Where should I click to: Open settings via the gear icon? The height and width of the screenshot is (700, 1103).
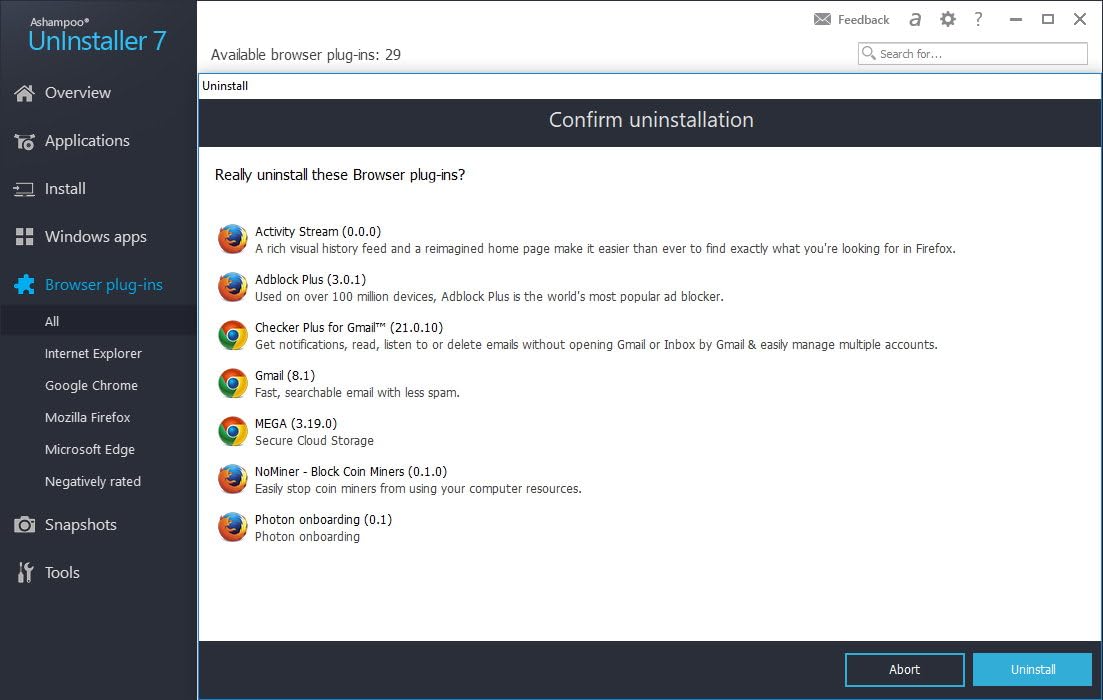point(948,19)
